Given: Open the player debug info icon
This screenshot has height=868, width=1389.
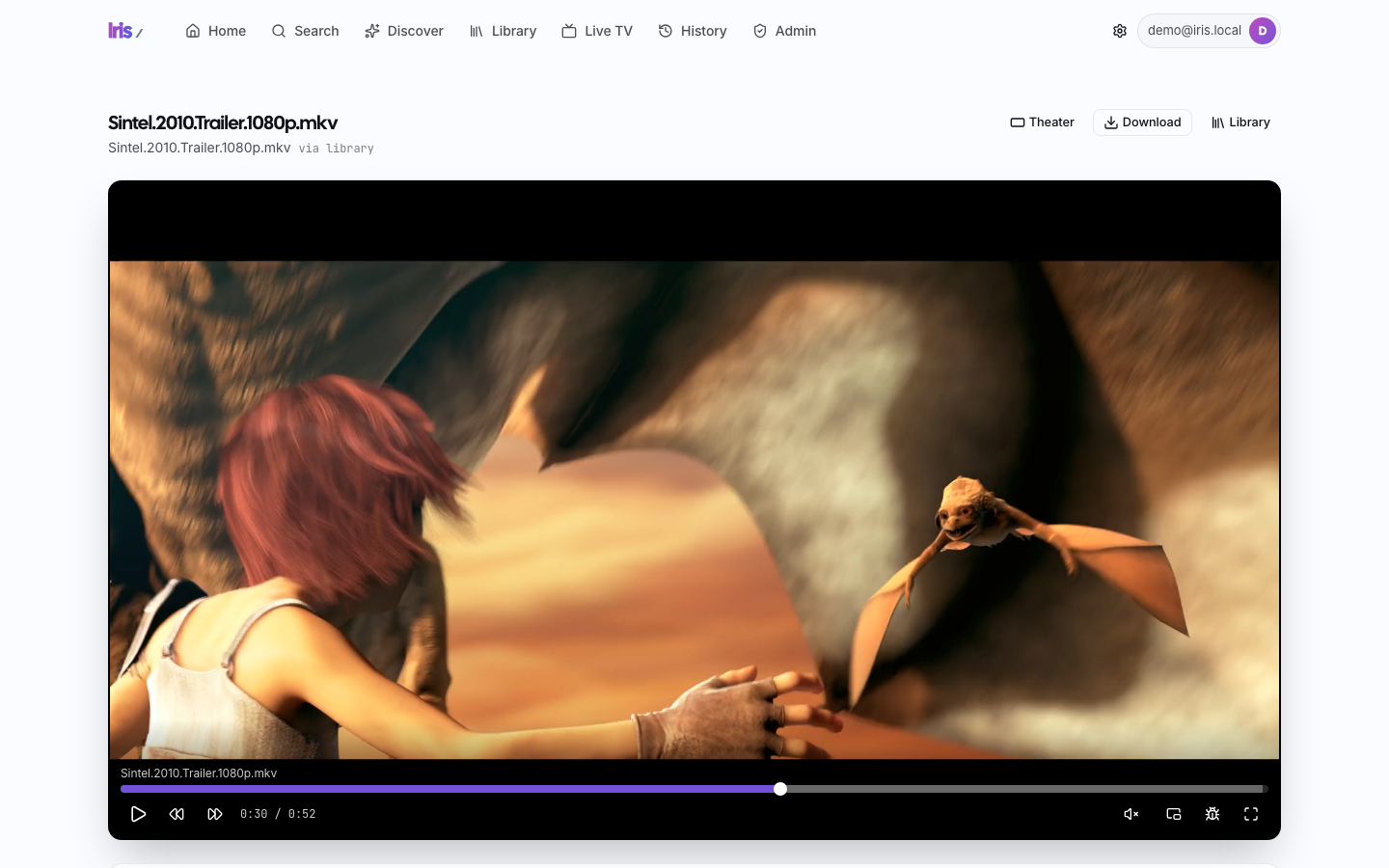Looking at the screenshot, I should pos(1212,814).
